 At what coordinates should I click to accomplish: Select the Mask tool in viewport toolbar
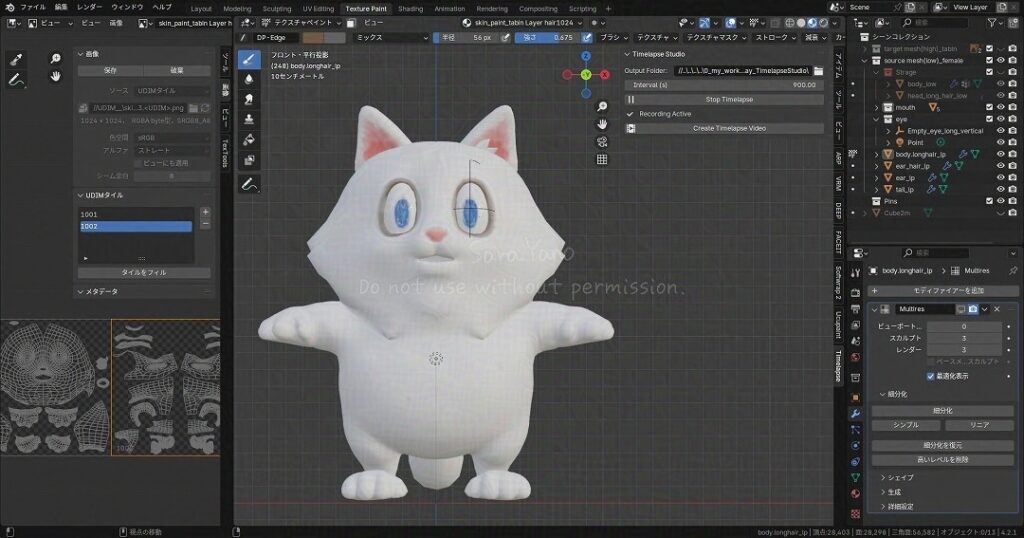tap(249, 160)
